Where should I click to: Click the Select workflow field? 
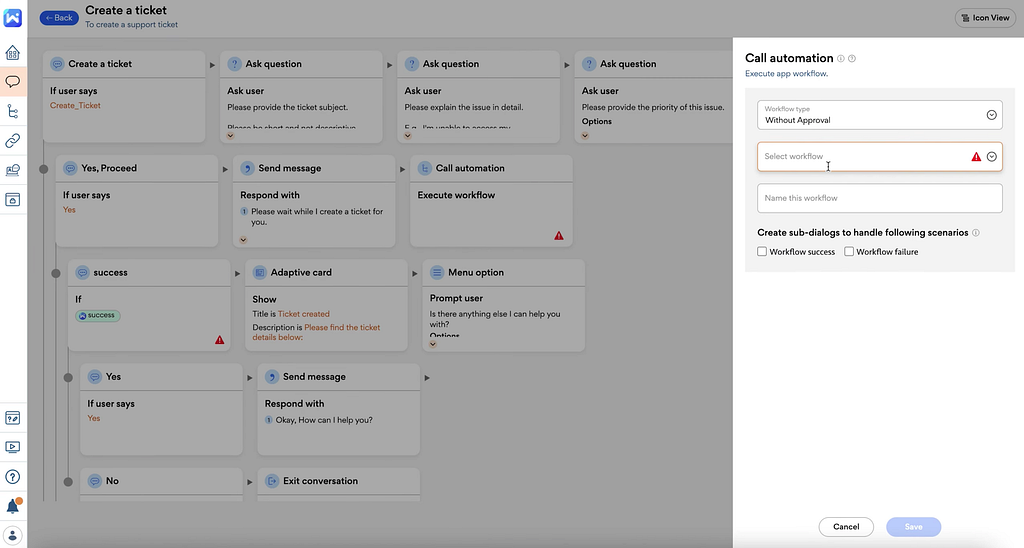click(880, 157)
